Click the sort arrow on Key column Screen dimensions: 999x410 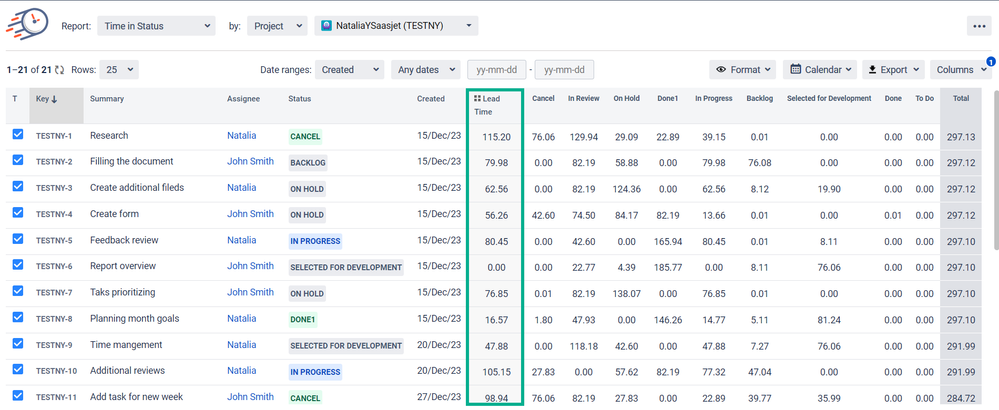(x=54, y=99)
